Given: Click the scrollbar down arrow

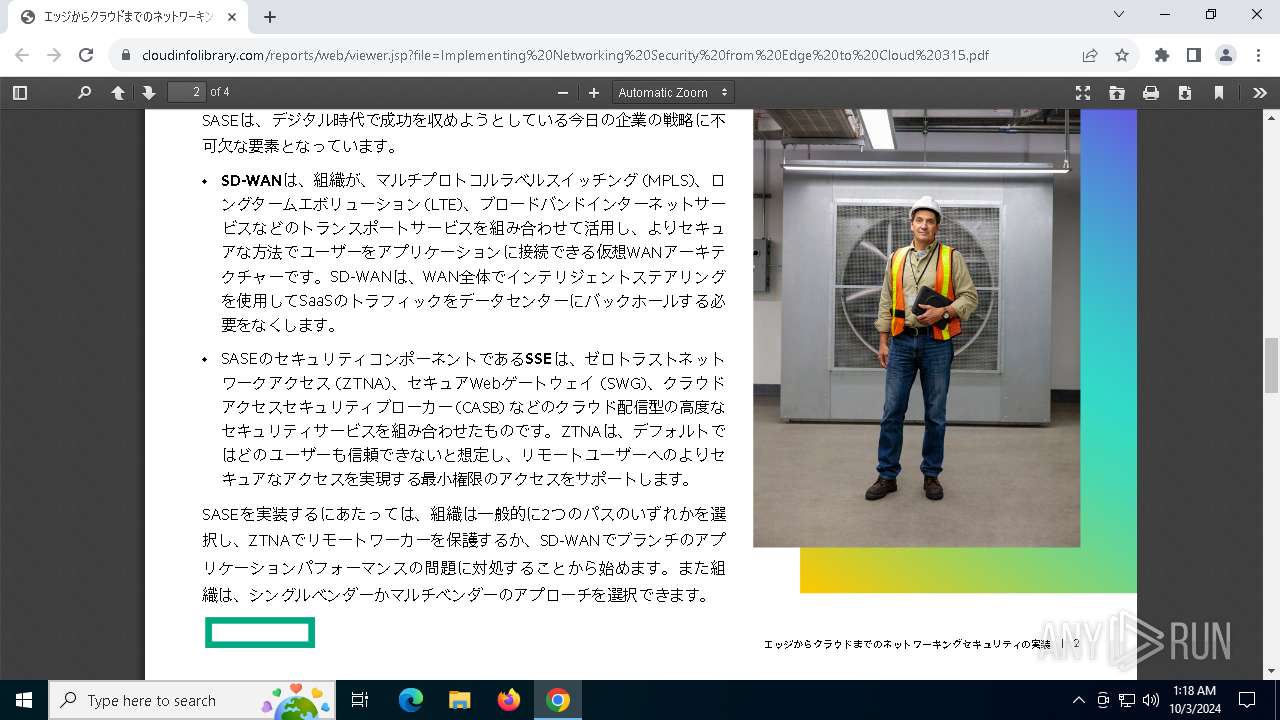Looking at the screenshot, I should point(1271,671).
